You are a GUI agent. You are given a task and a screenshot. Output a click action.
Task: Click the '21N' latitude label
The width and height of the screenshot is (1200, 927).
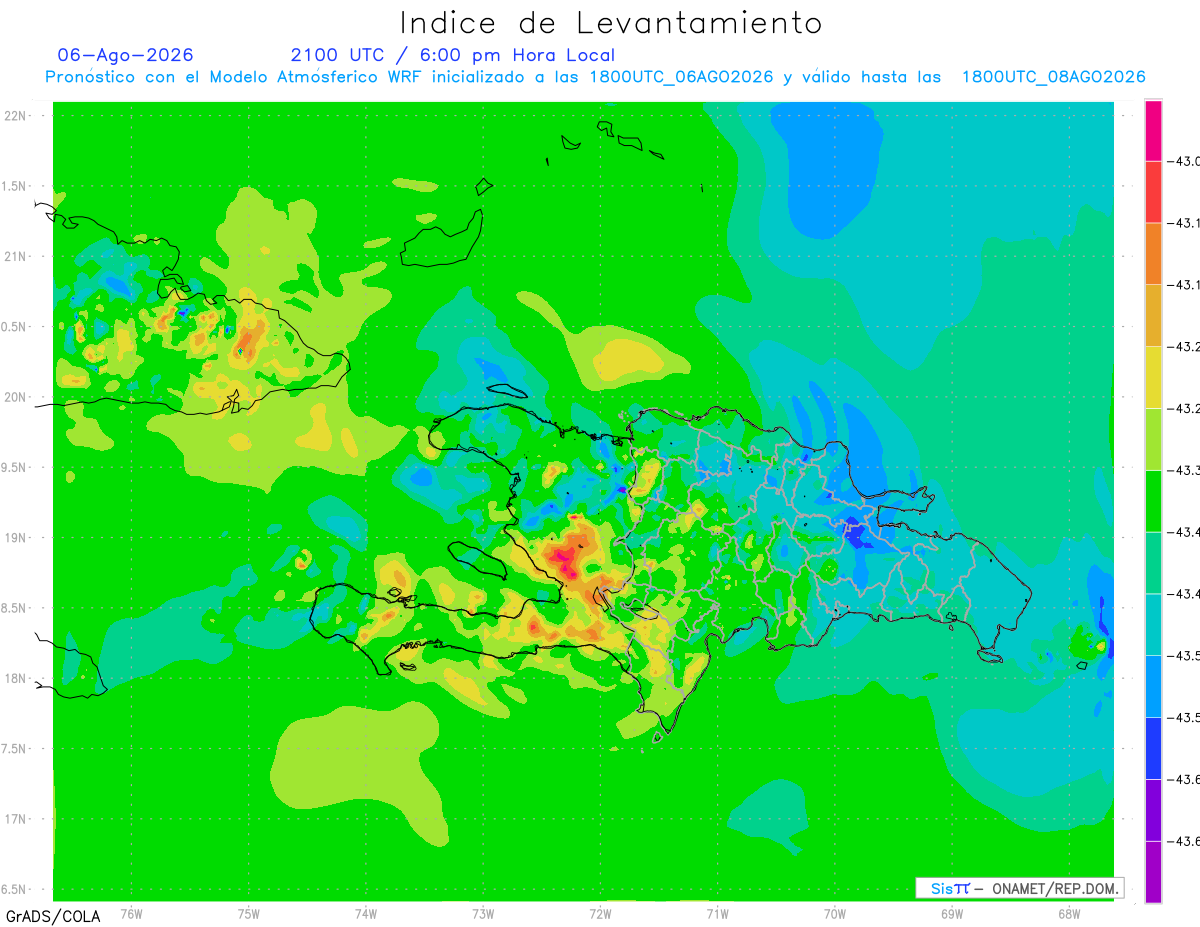pos(15,256)
